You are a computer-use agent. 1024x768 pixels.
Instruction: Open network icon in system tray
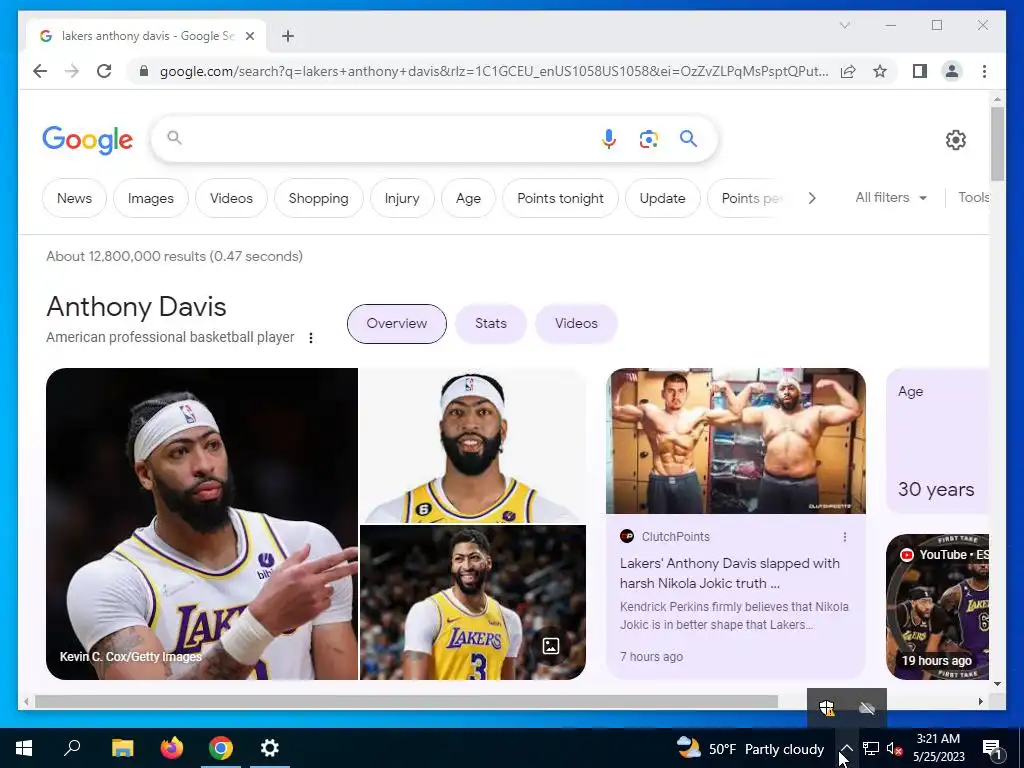[871, 748]
